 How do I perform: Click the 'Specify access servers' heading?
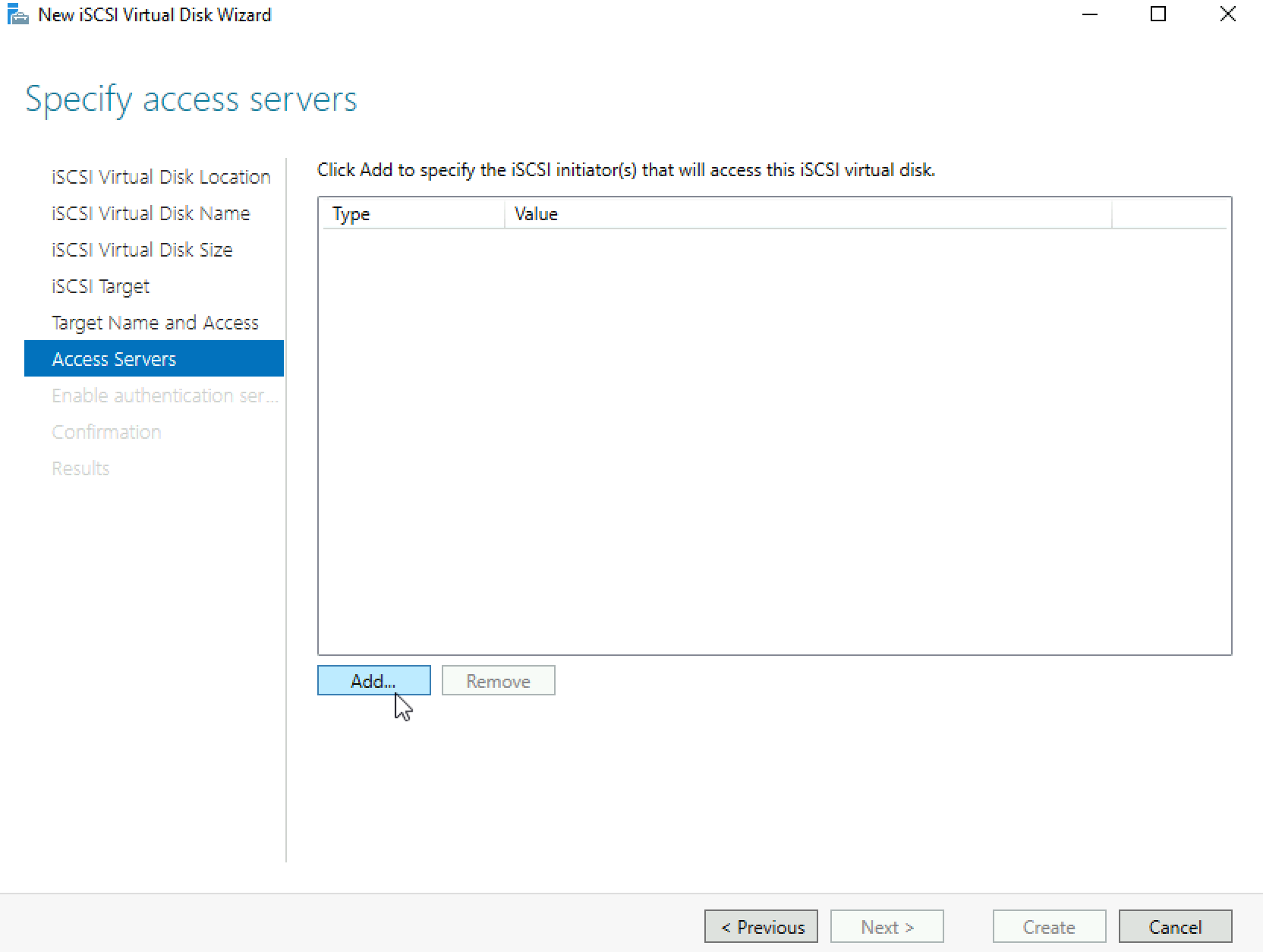click(x=191, y=99)
